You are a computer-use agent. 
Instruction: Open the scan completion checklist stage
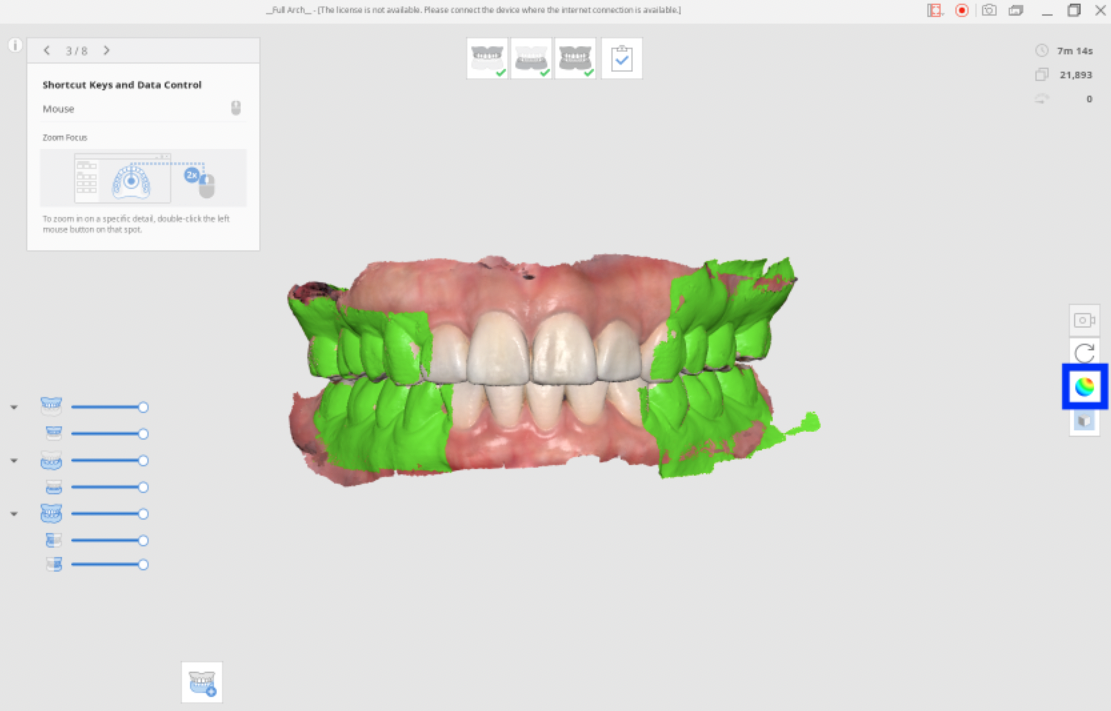pos(622,57)
